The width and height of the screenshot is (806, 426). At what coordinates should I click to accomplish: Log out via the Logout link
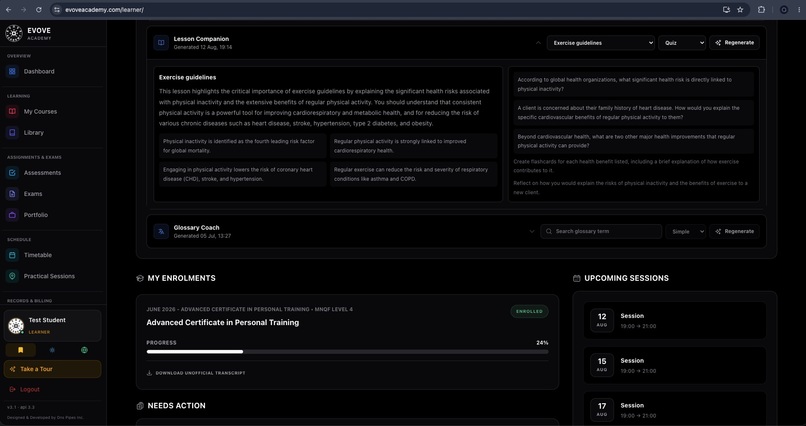30,390
